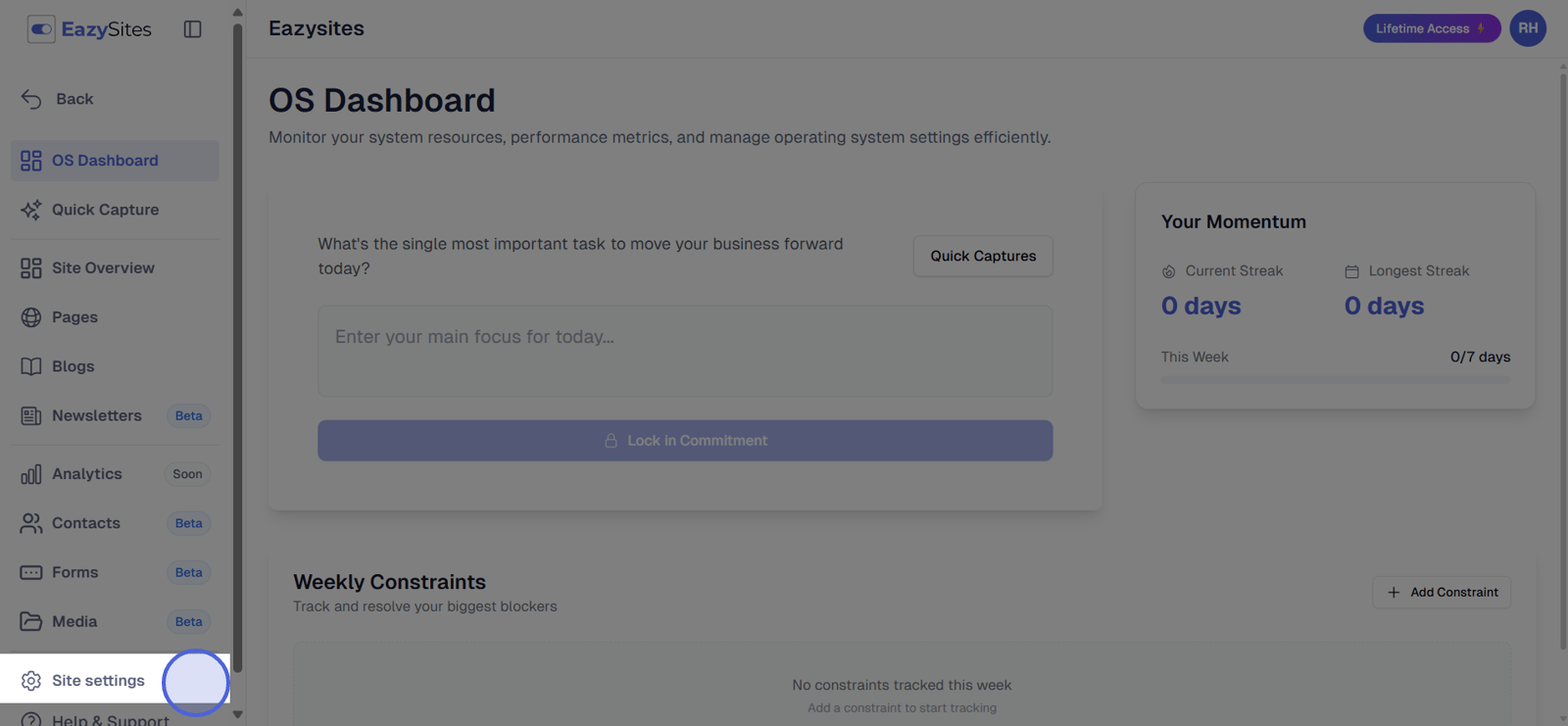Click the EazySites logo icon
Viewport: 1568px width, 726px height.
coord(41,29)
